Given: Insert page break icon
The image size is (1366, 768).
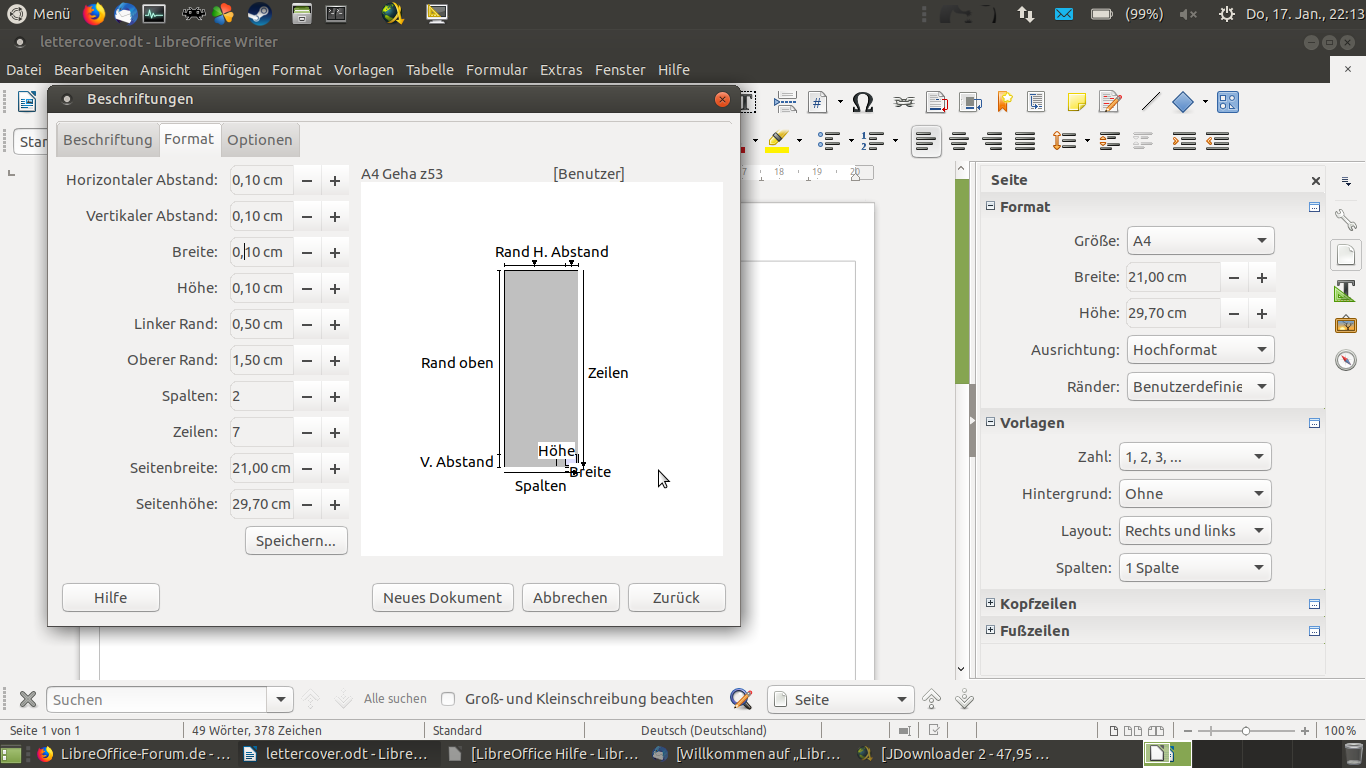Looking at the screenshot, I should point(785,102).
